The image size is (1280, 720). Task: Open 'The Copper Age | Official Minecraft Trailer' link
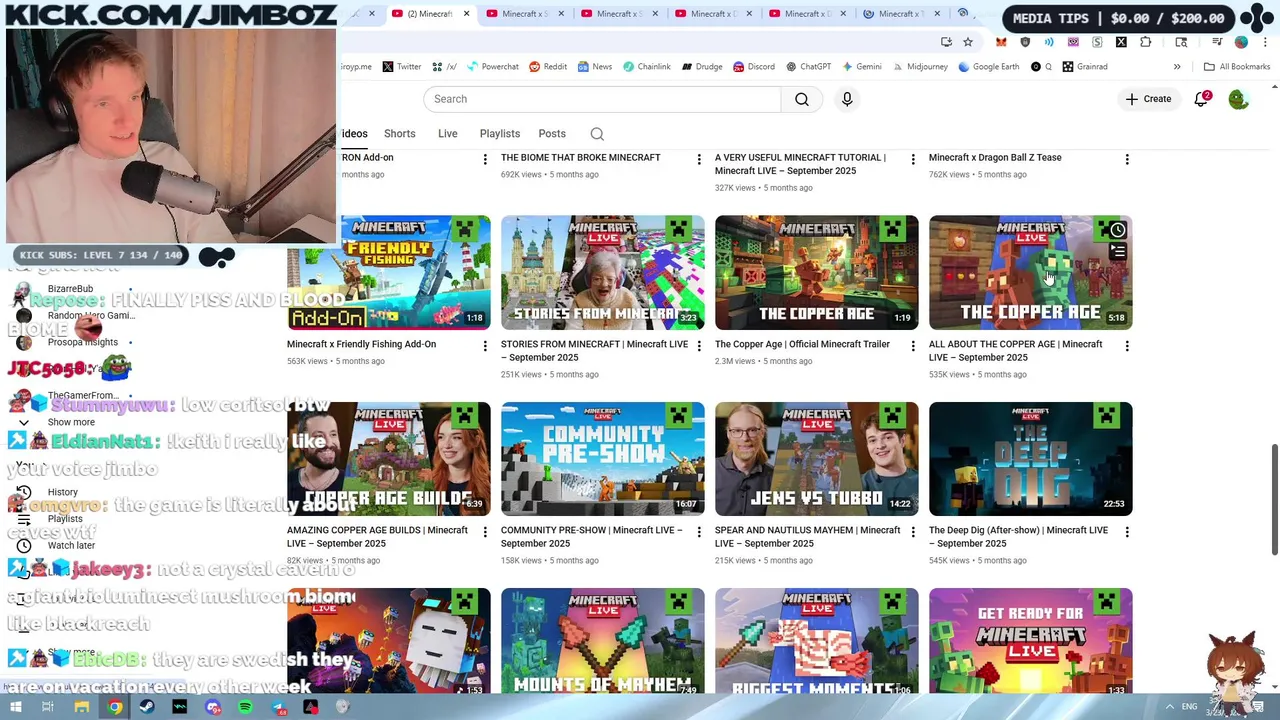click(802, 344)
